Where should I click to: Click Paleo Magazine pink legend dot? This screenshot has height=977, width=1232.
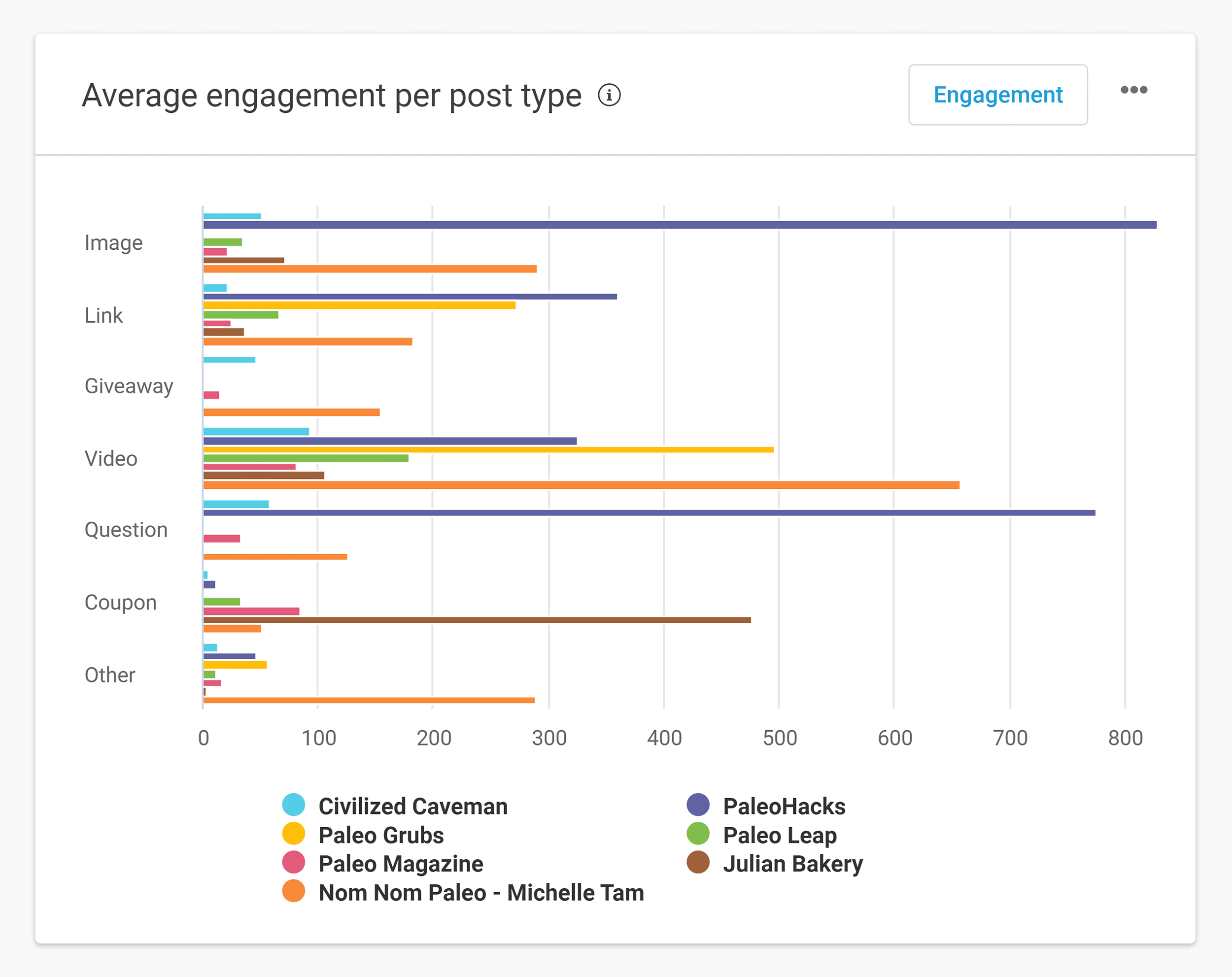pyautogui.click(x=294, y=862)
